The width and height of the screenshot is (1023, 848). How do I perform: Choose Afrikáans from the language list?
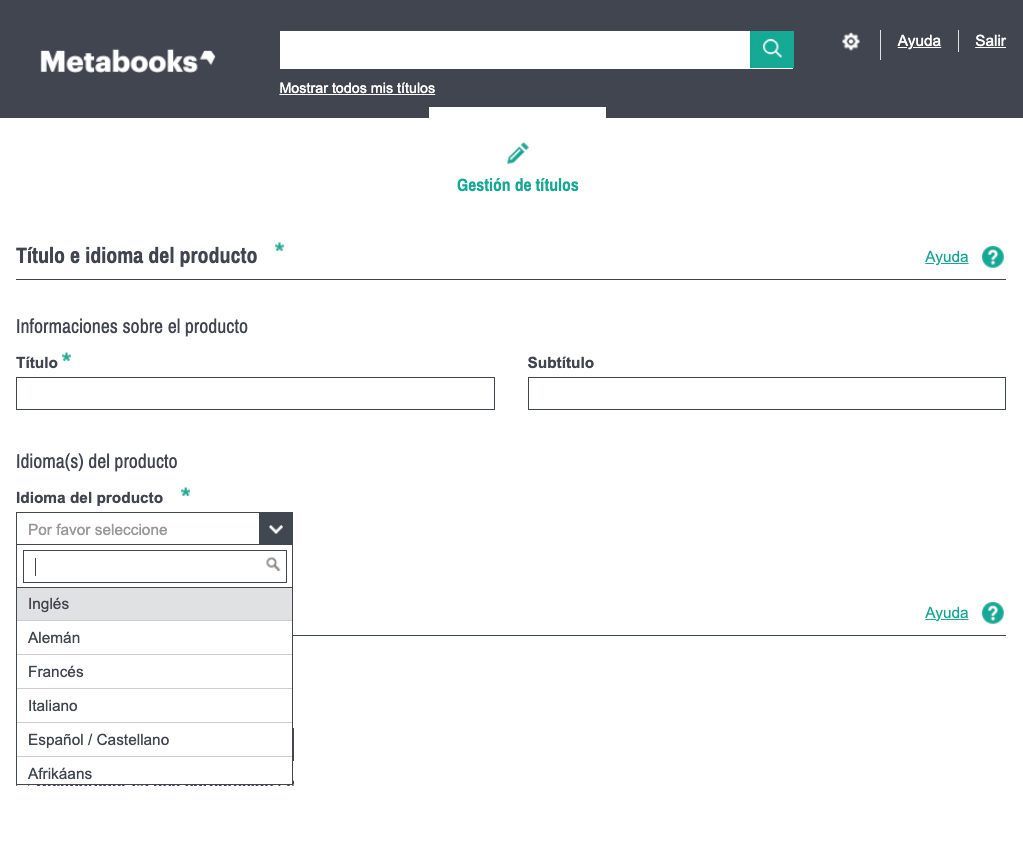[x=154, y=772]
